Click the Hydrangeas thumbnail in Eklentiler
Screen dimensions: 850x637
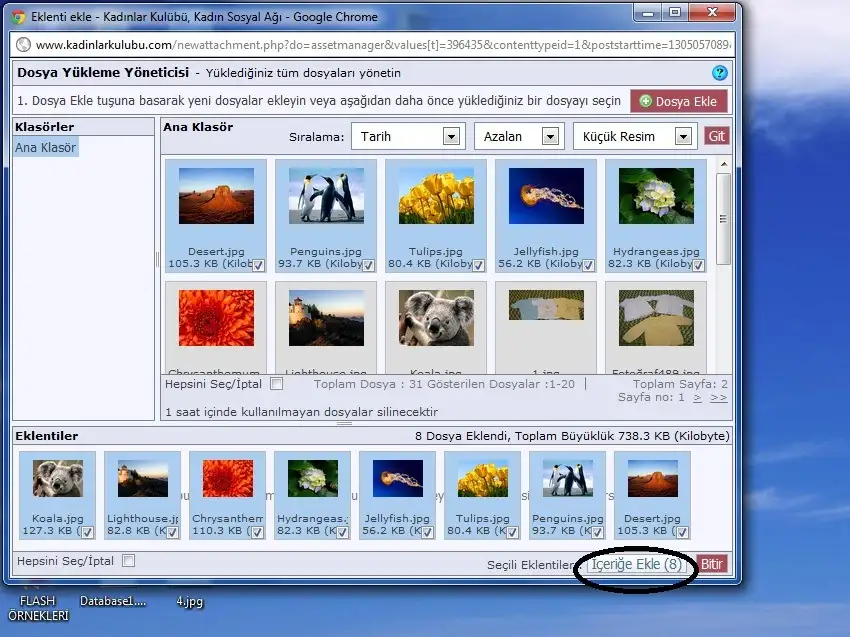pos(313,479)
